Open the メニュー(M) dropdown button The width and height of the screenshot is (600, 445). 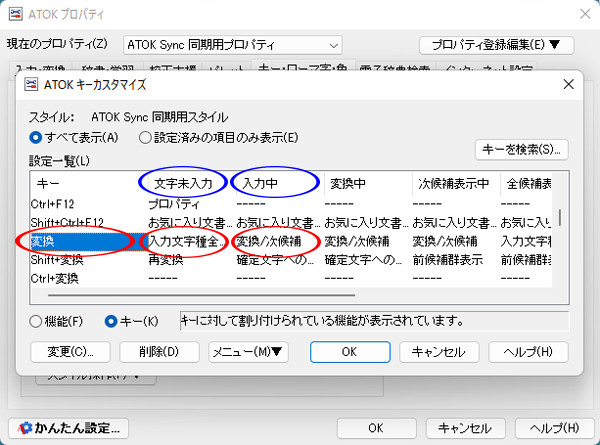point(248,352)
